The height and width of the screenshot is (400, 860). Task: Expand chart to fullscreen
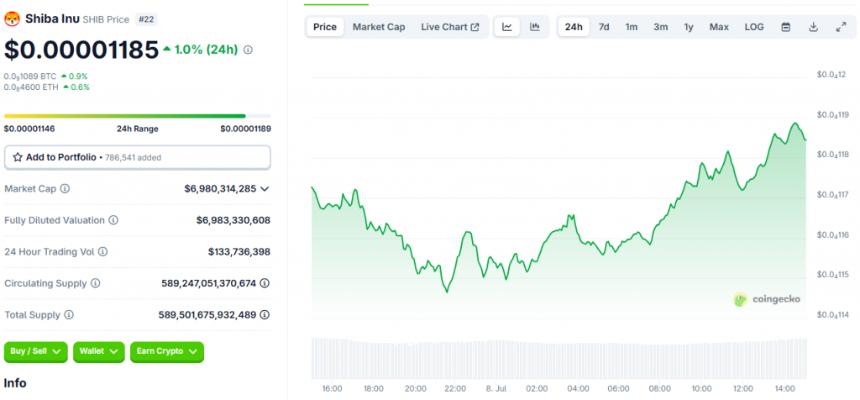tap(840, 27)
